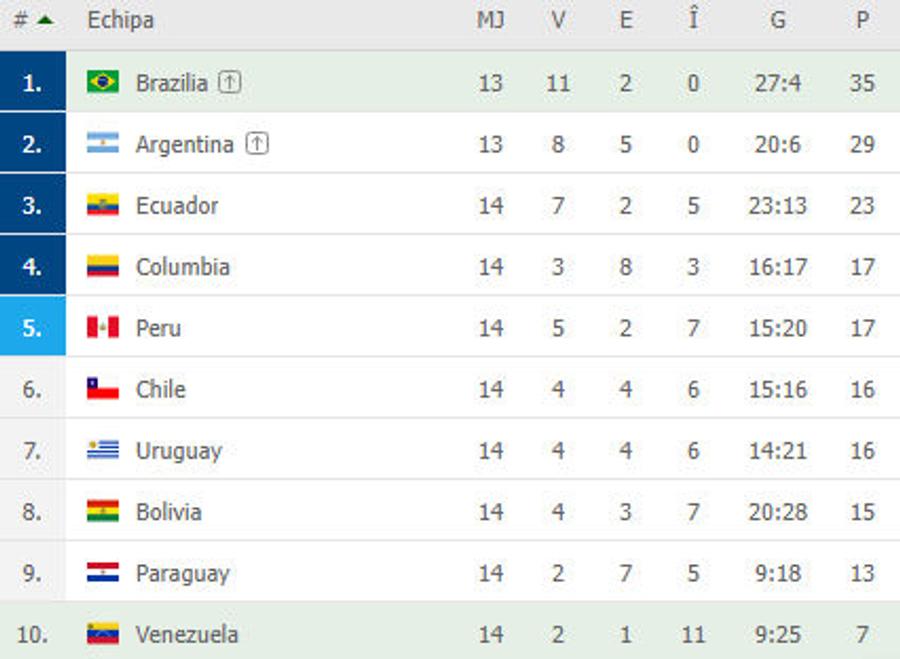Click the Argentina flag icon
The image size is (900, 659).
(x=103, y=143)
